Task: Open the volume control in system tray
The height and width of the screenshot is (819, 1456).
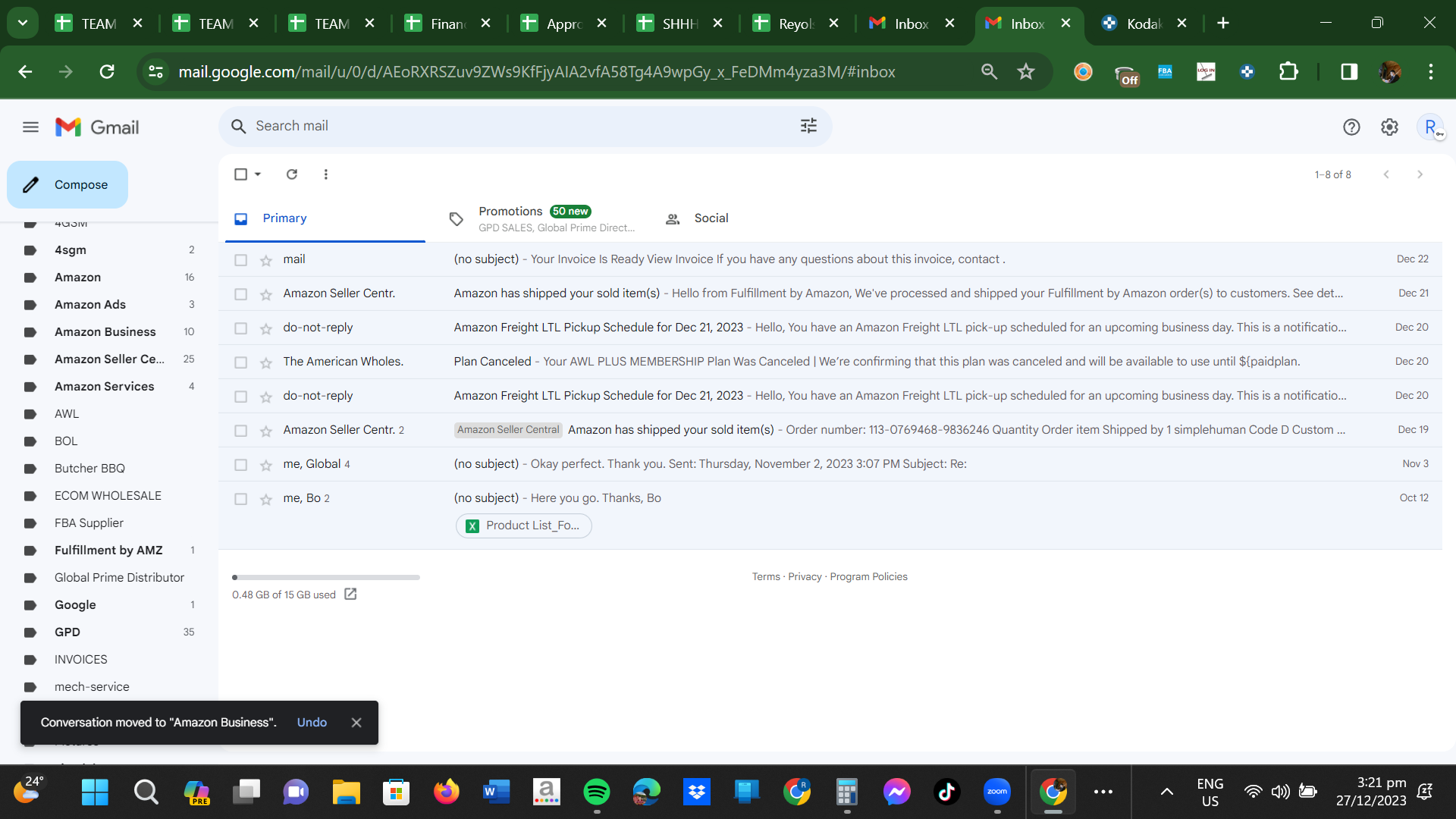Action: [x=1281, y=792]
